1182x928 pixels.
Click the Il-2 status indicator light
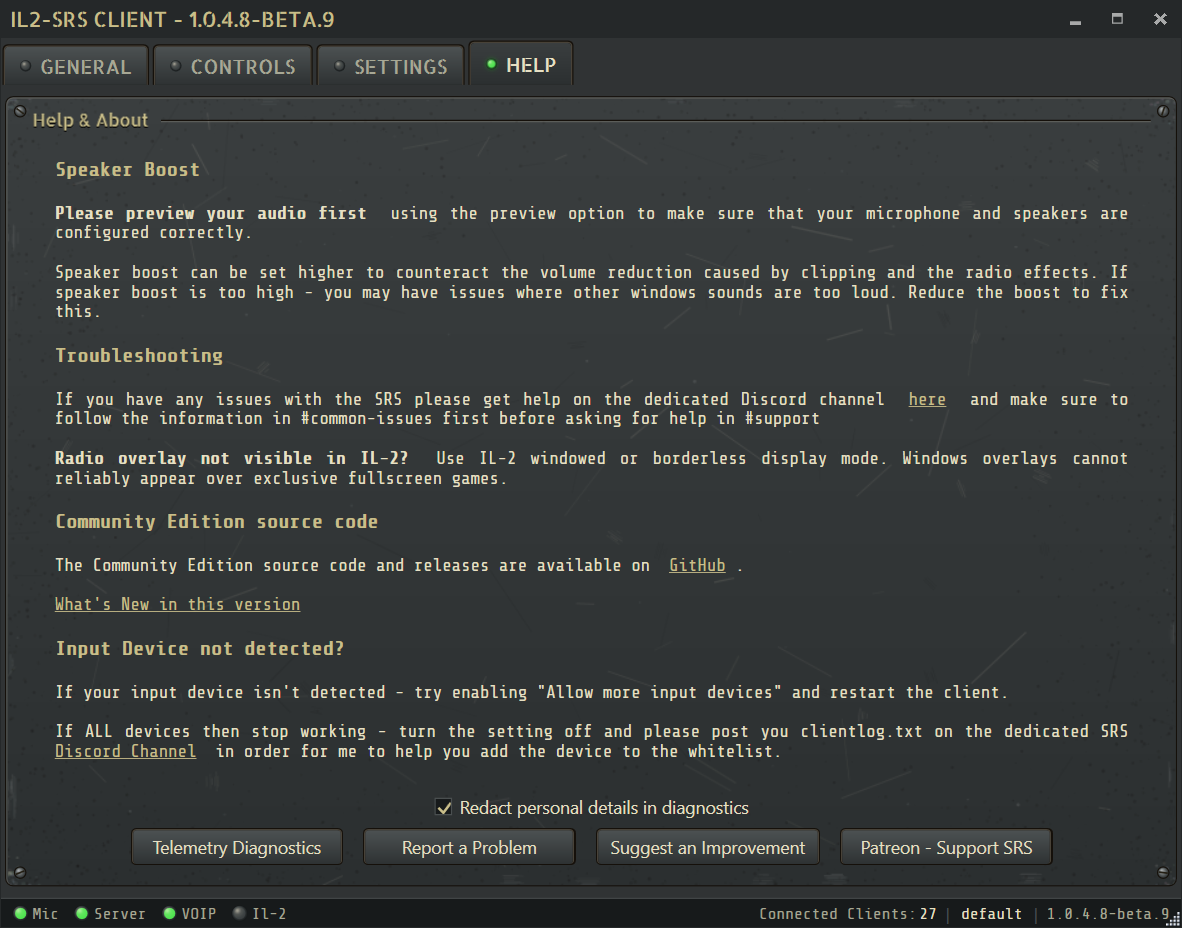pos(240,914)
